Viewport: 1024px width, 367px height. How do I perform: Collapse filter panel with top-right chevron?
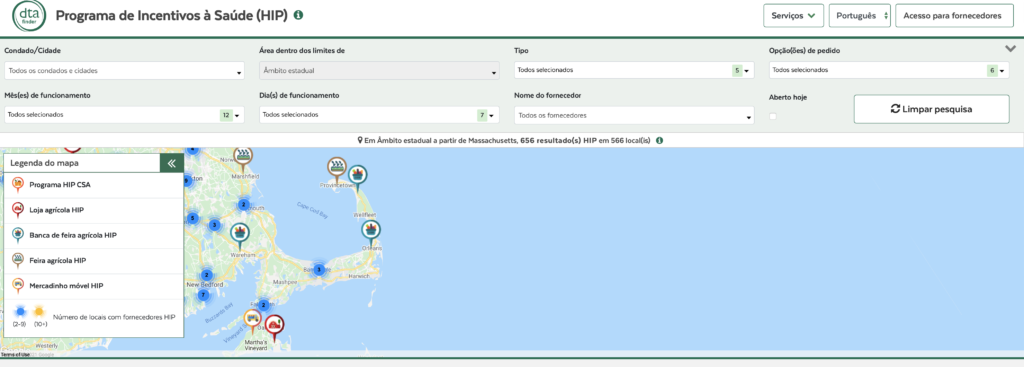point(1010,49)
